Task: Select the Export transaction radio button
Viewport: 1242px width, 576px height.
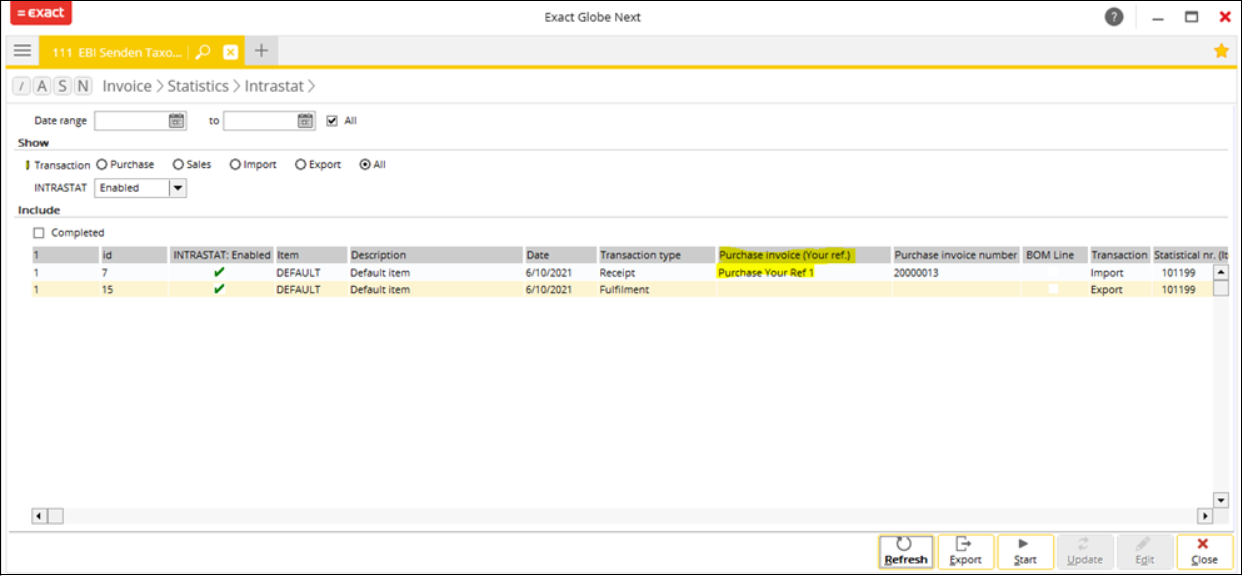Action: 300,165
